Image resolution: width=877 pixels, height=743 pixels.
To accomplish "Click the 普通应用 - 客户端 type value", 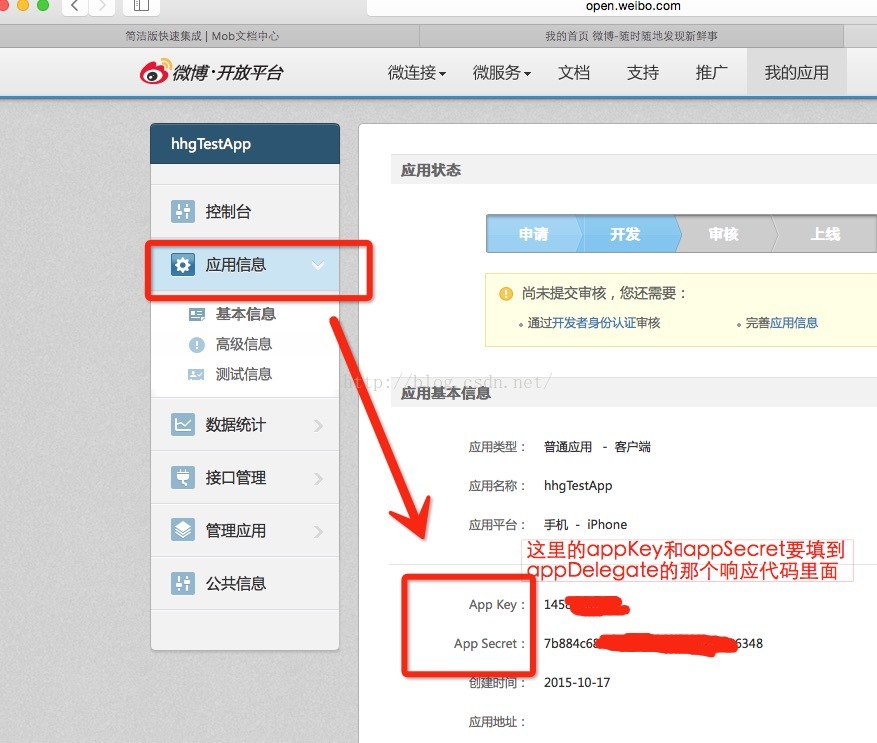I will [597, 447].
